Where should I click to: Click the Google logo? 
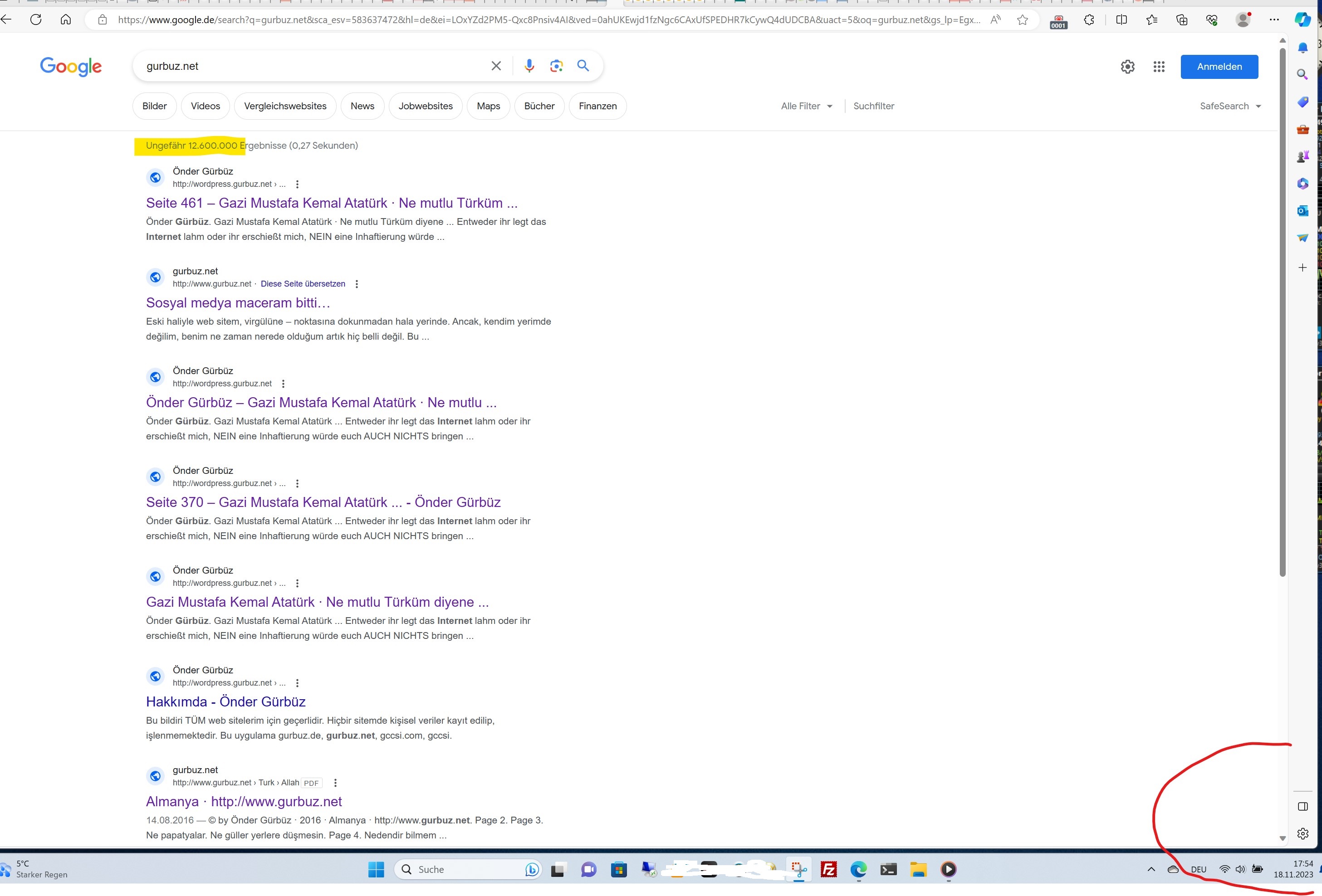71,67
